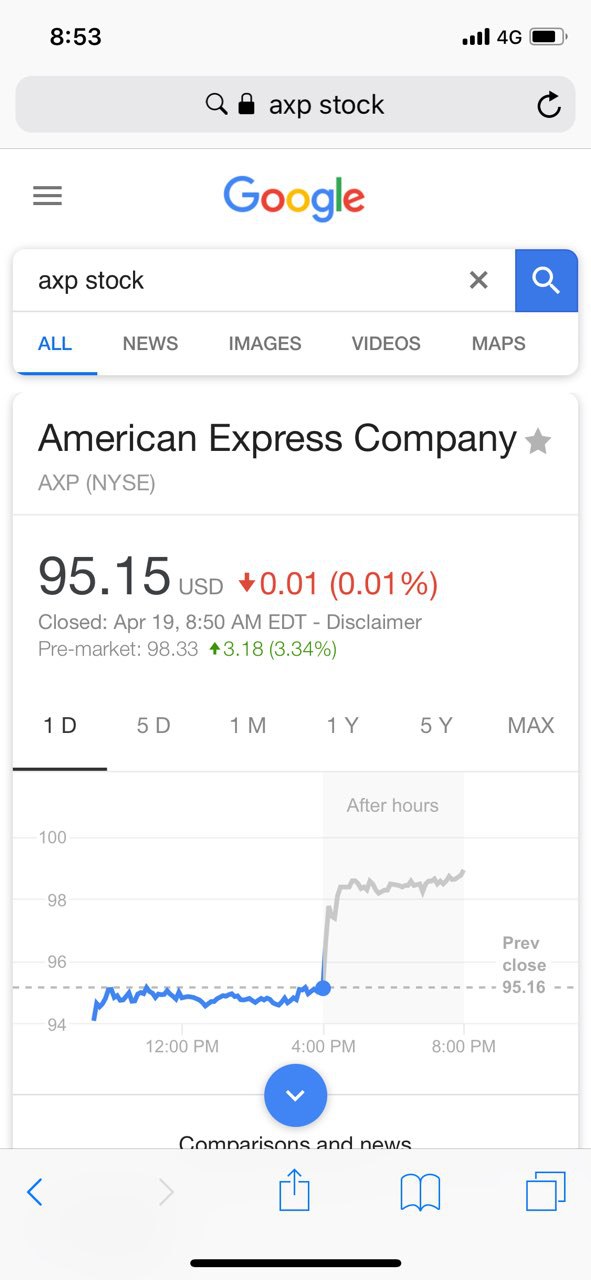Open the Safari share sheet
591x1280 pixels.
pos(294,1191)
